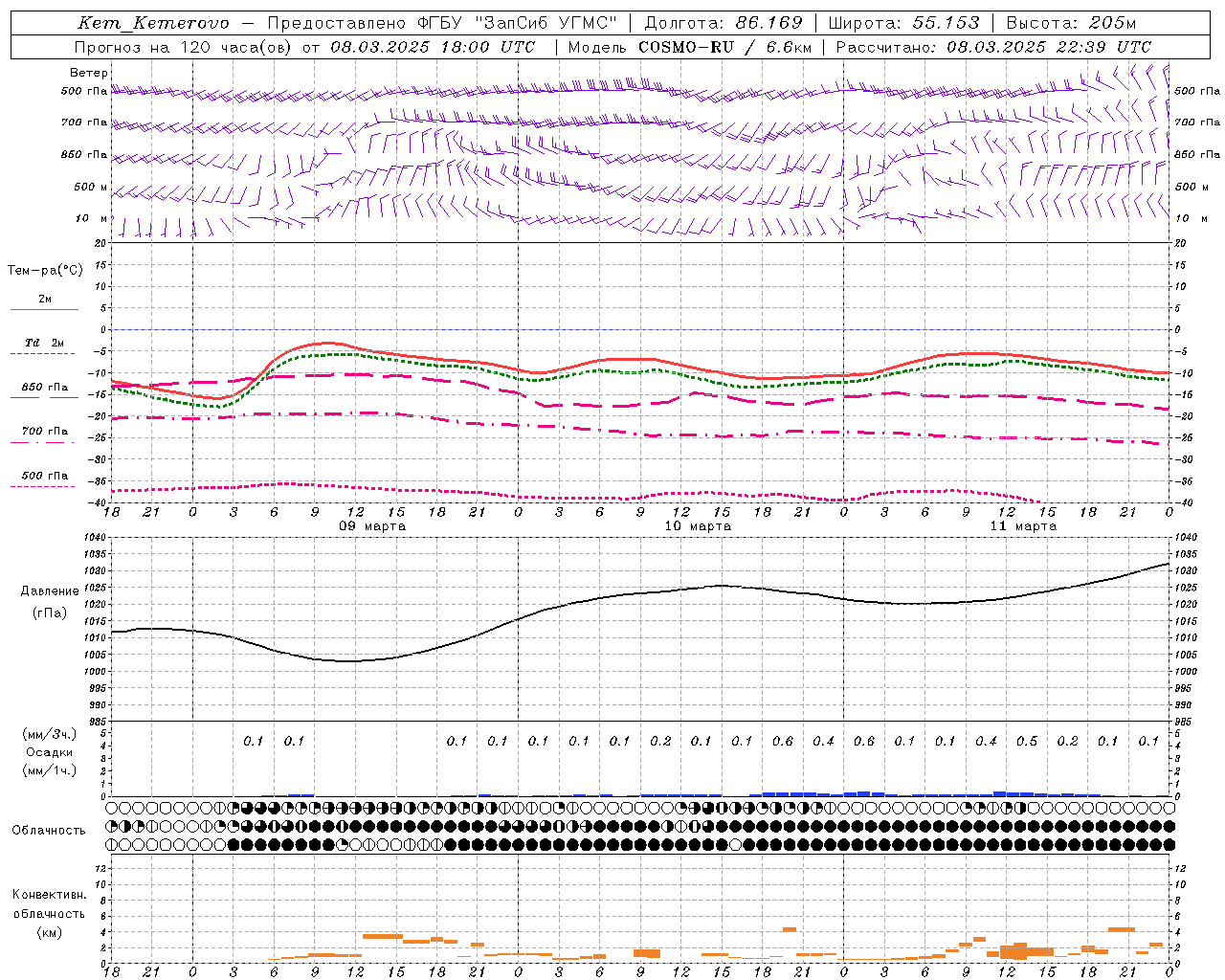Click the Конвективн. panel label
Screen dimensions: 1225x980
point(49,895)
